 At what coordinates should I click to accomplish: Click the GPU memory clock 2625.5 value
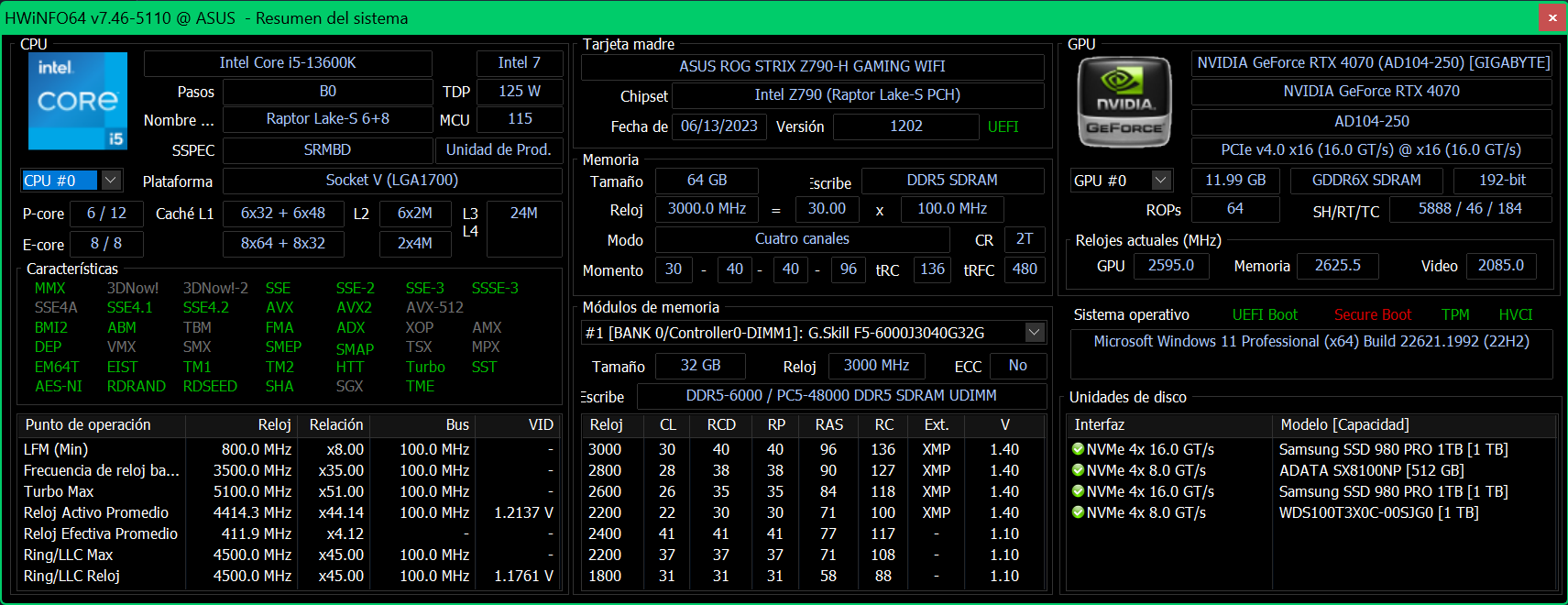pos(1338,266)
